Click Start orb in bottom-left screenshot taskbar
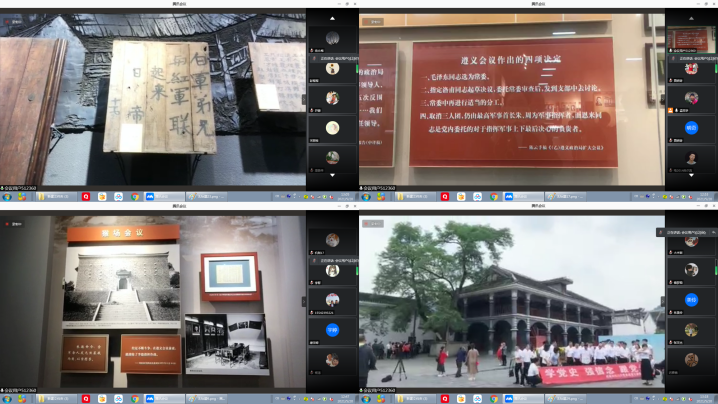 click(6, 399)
